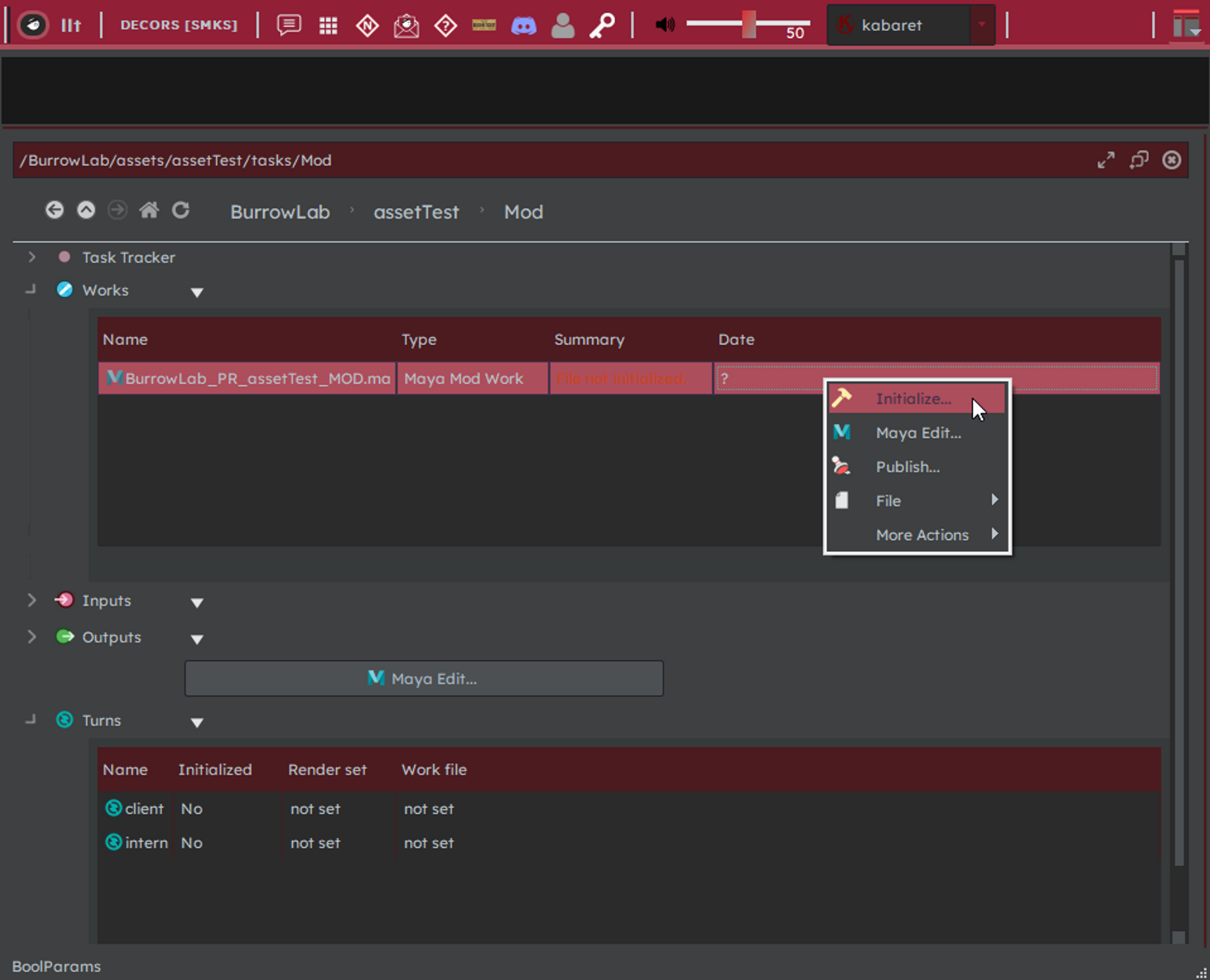
Task: Click the Mod breadcrumb
Action: coord(524,212)
